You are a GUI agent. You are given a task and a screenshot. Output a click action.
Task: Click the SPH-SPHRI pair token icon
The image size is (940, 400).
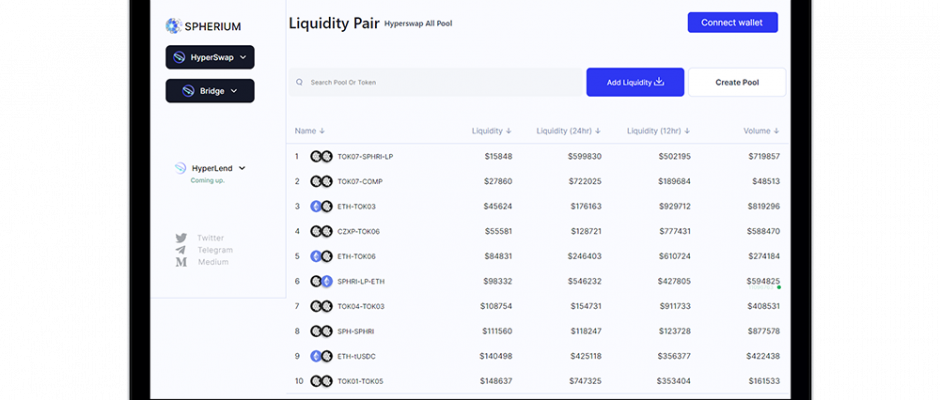321,331
